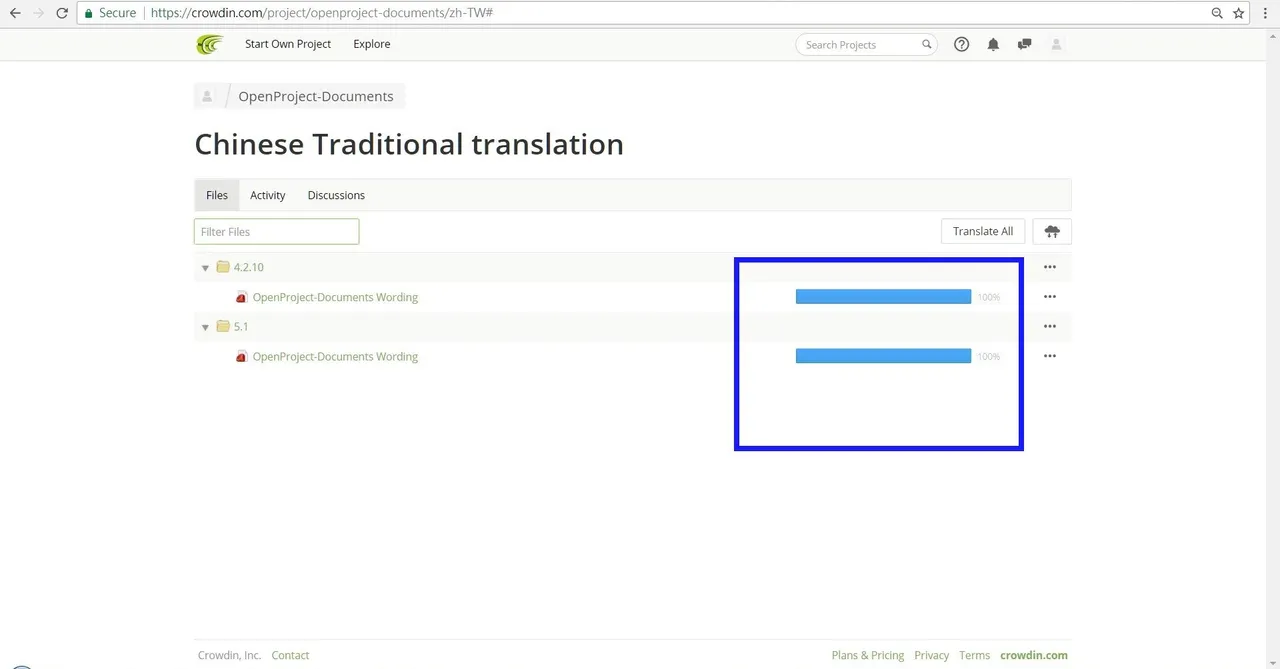Collapse the 4.2.10 folder arrow
The height and width of the screenshot is (669, 1280).
(206, 268)
